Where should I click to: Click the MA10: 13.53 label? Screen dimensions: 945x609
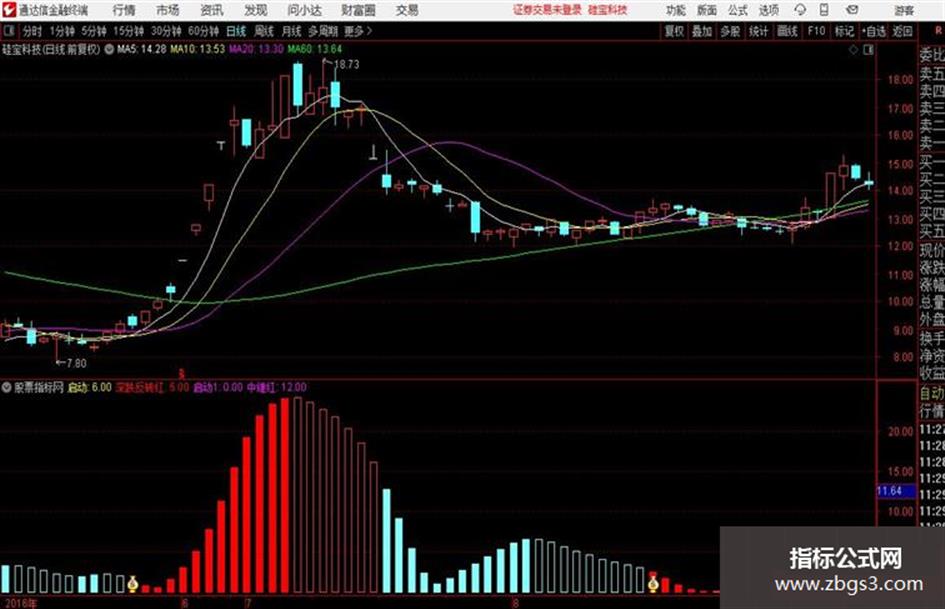coord(198,49)
